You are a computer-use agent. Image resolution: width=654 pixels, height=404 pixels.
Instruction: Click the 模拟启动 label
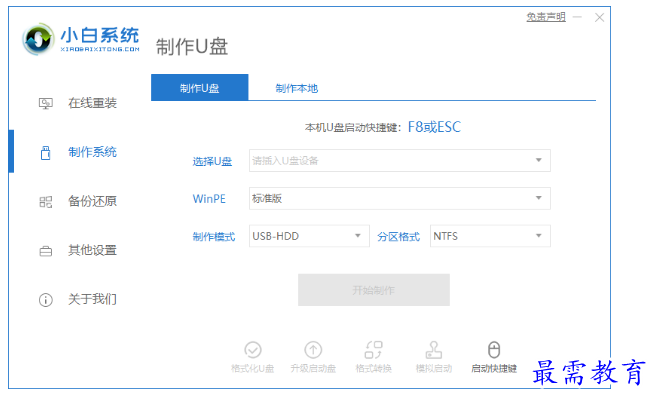pyautogui.click(x=434, y=369)
